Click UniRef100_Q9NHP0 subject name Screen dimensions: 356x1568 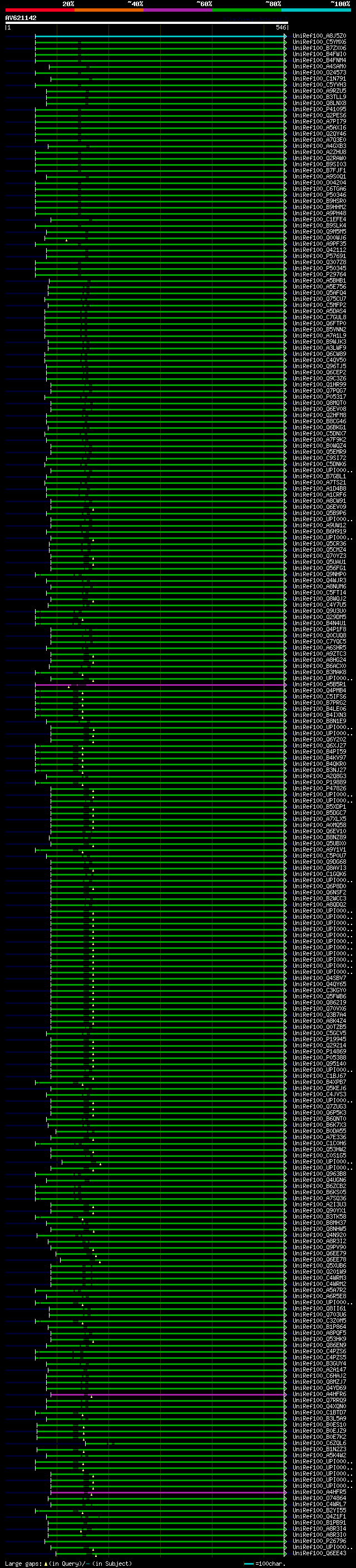(319, 574)
